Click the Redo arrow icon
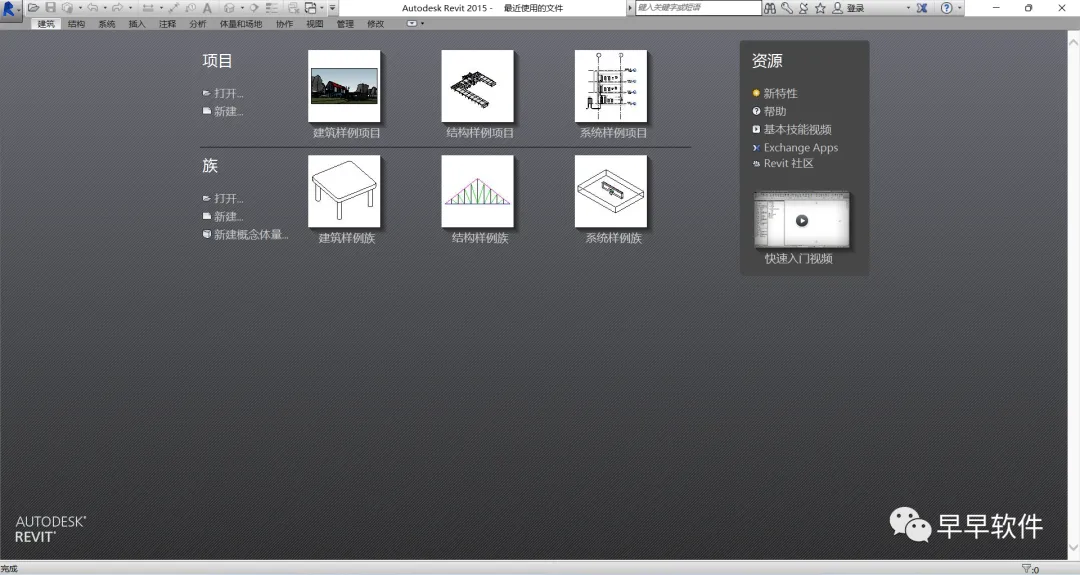This screenshot has height=575, width=1080. 118,8
